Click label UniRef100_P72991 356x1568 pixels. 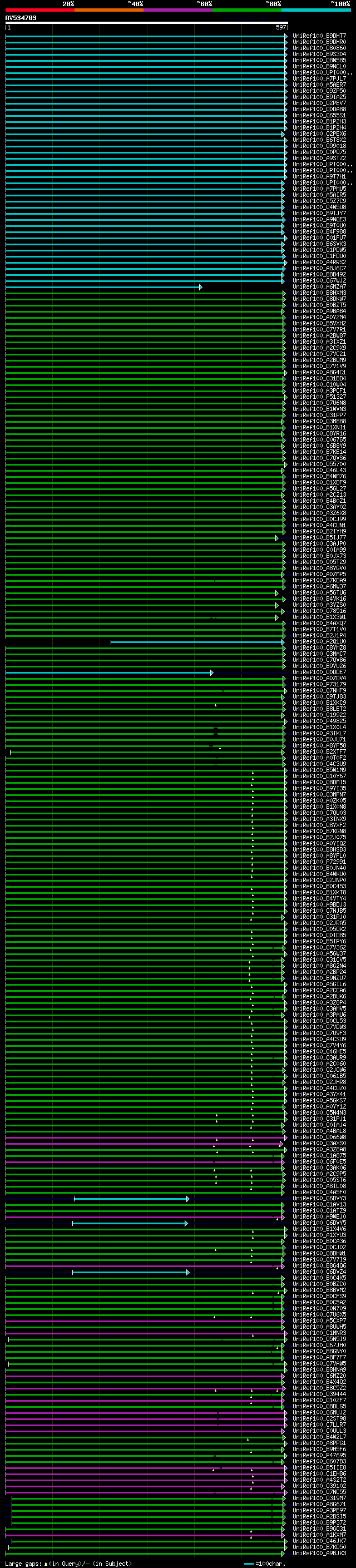pyautogui.click(x=319, y=862)
